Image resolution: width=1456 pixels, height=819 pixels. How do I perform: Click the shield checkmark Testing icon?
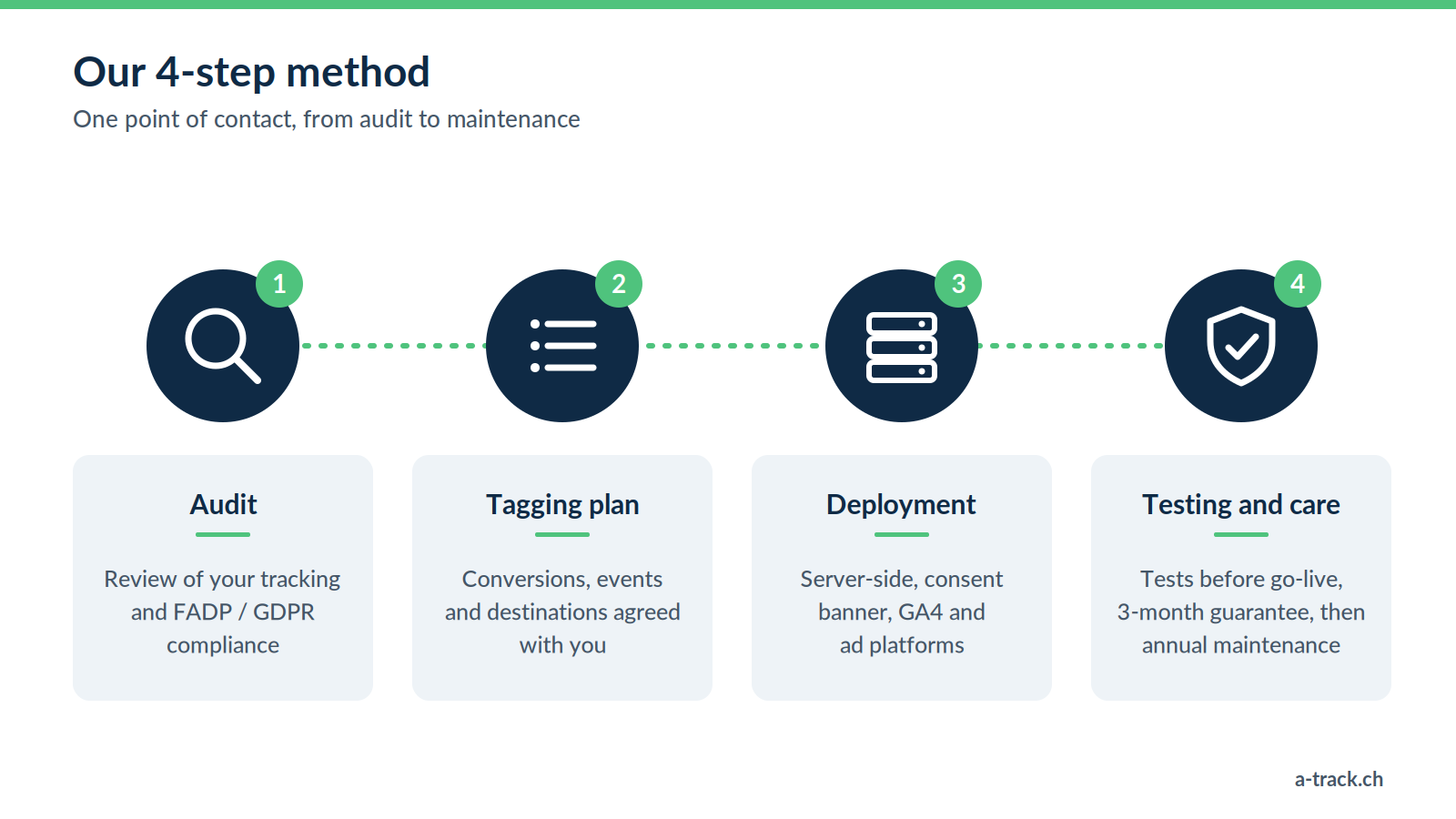pyautogui.click(x=1241, y=346)
